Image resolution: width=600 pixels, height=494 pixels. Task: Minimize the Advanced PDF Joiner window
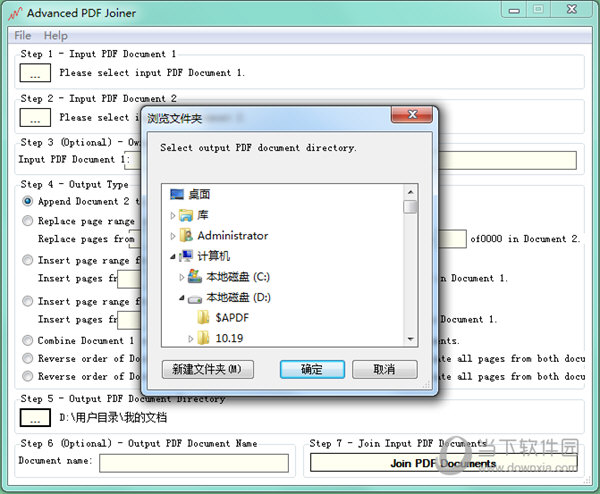pyautogui.click(x=514, y=10)
